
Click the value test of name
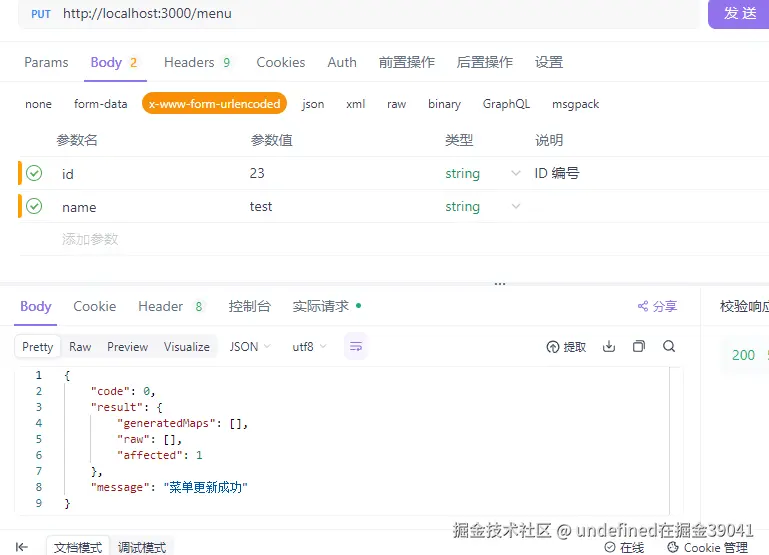[x=261, y=206]
